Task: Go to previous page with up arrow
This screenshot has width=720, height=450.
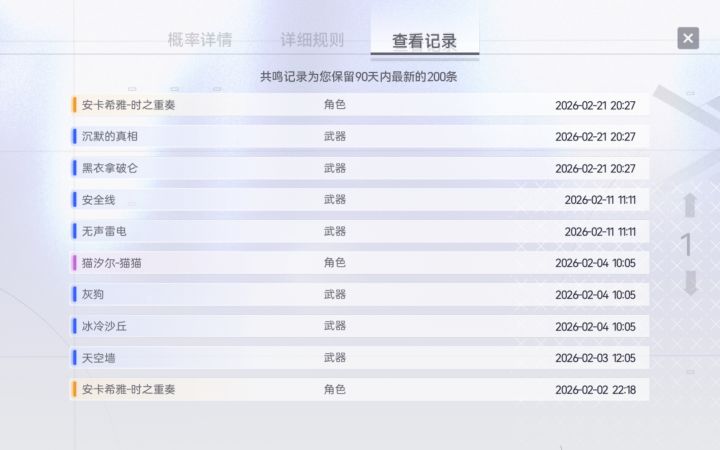Action: click(690, 205)
